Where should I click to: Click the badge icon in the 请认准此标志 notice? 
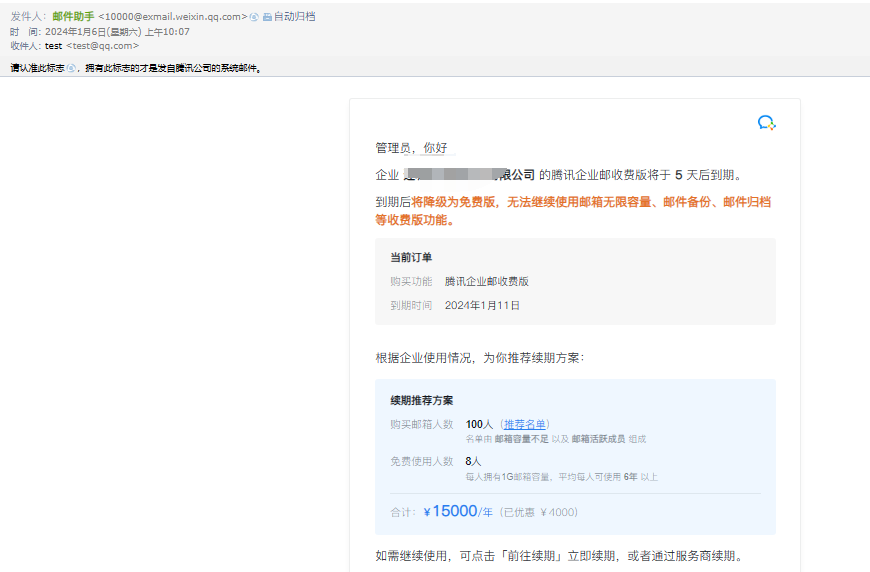[x=71, y=68]
